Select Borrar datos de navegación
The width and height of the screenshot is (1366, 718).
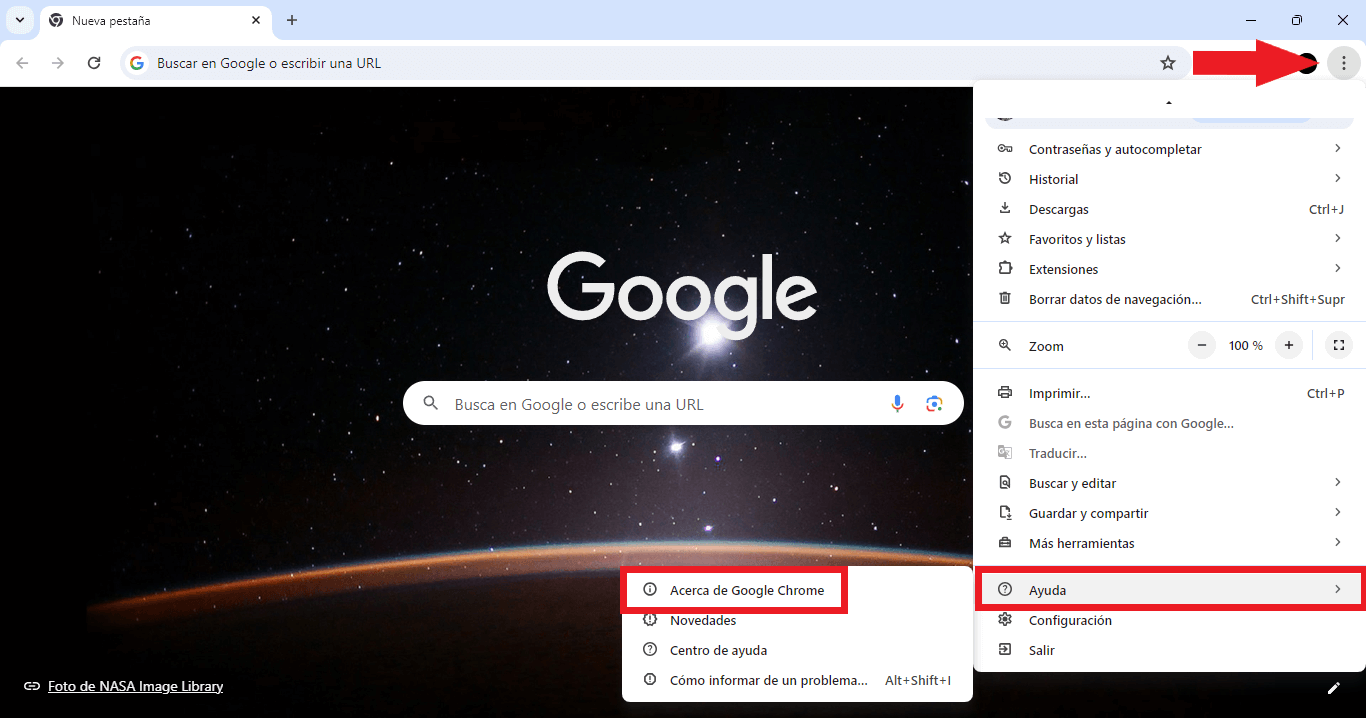[1169, 299]
